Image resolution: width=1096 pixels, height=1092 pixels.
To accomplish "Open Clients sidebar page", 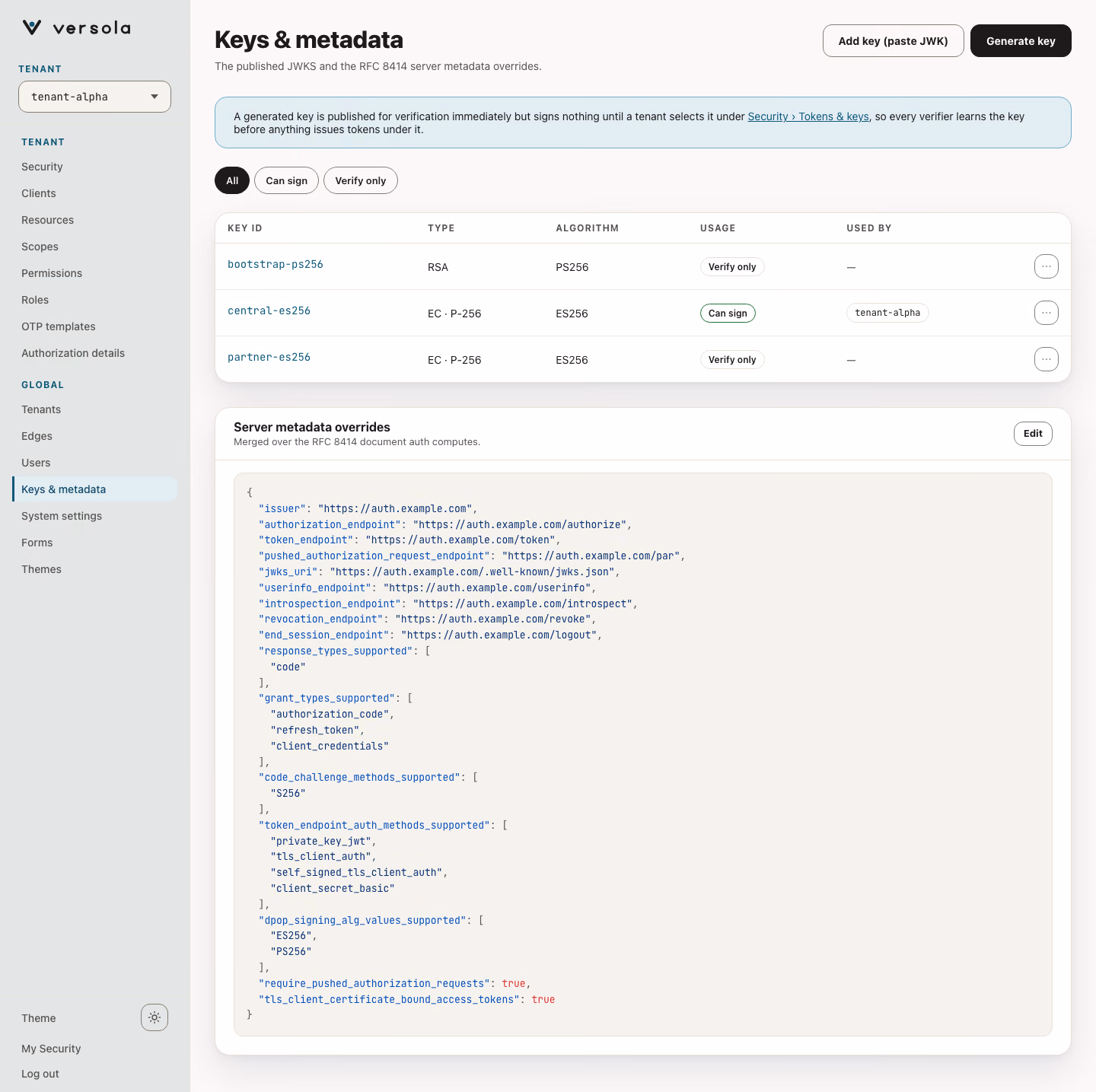I will click(39, 193).
